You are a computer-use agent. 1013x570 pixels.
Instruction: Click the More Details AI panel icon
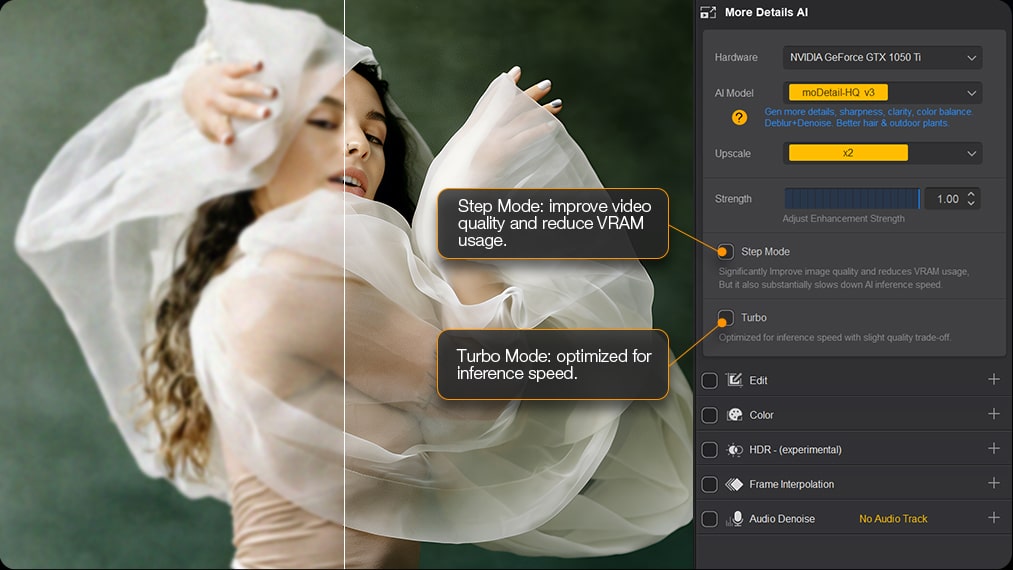[709, 13]
